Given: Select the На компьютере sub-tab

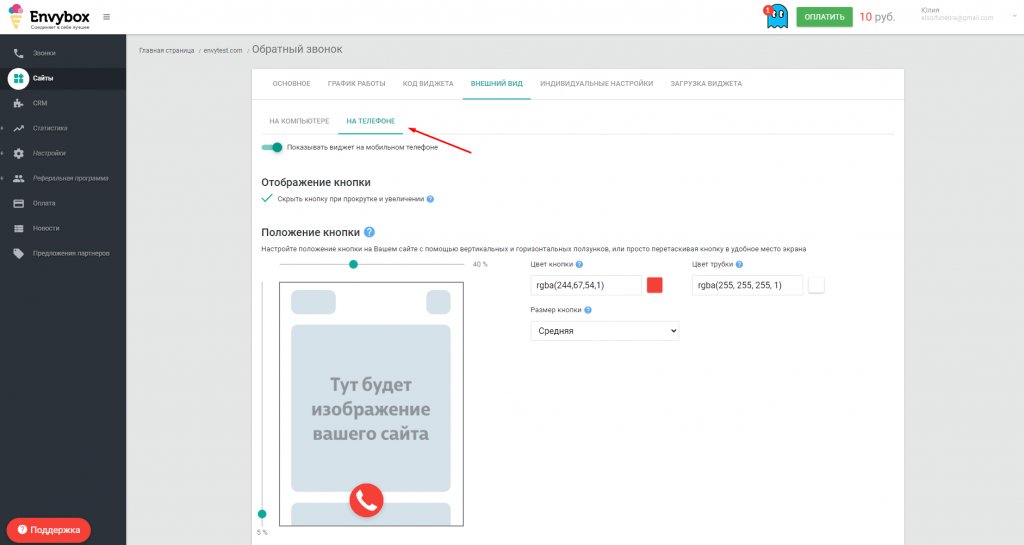Looking at the screenshot, I should pyautogui.click(x=299, y=121).
